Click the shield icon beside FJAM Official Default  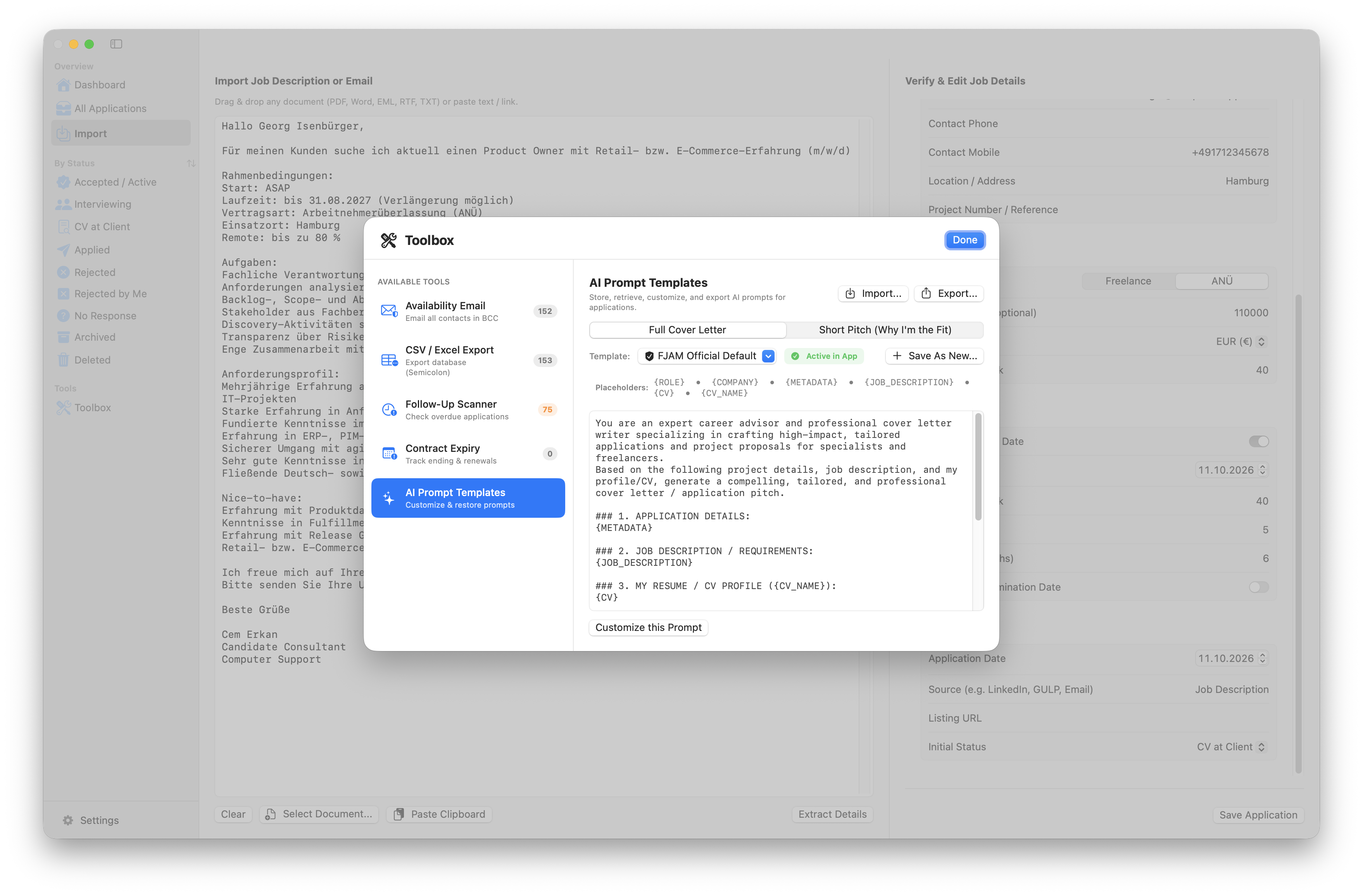click(649, 356)
